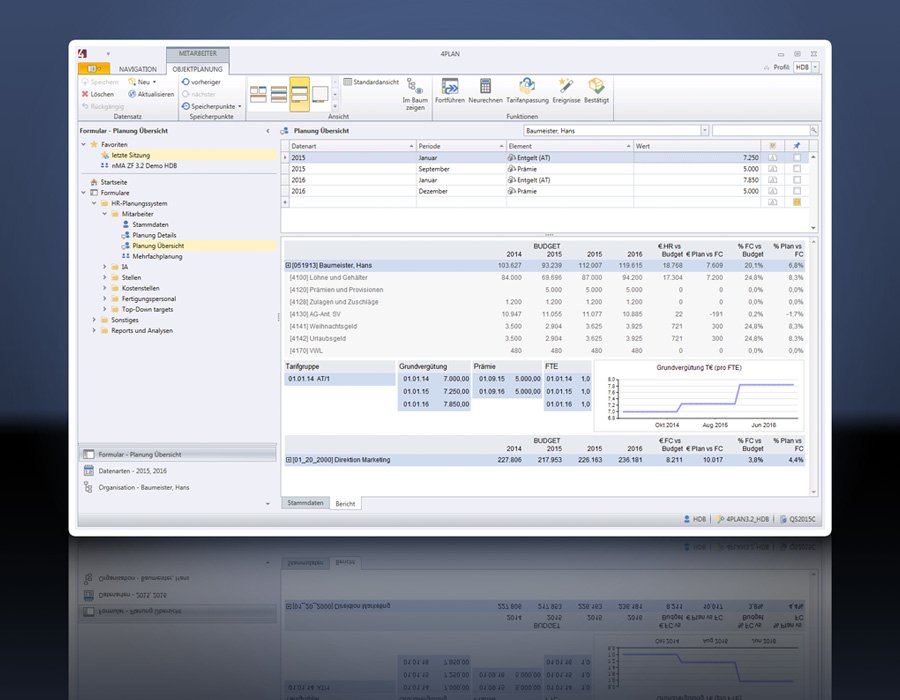Select Planung Details in the tree
Screen dimensions: 900x700
click(153, 235)
